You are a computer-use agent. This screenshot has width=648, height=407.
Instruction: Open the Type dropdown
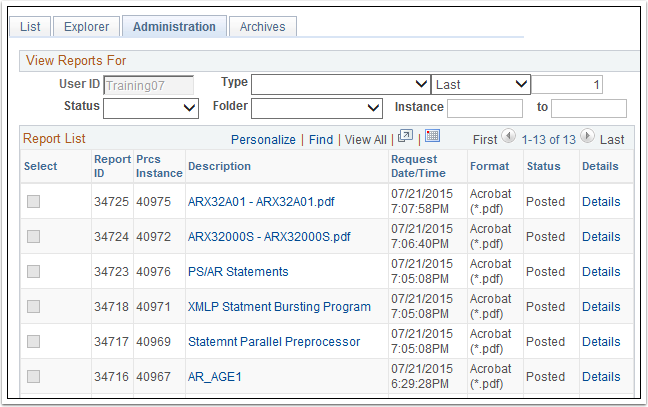coord(341,85)
